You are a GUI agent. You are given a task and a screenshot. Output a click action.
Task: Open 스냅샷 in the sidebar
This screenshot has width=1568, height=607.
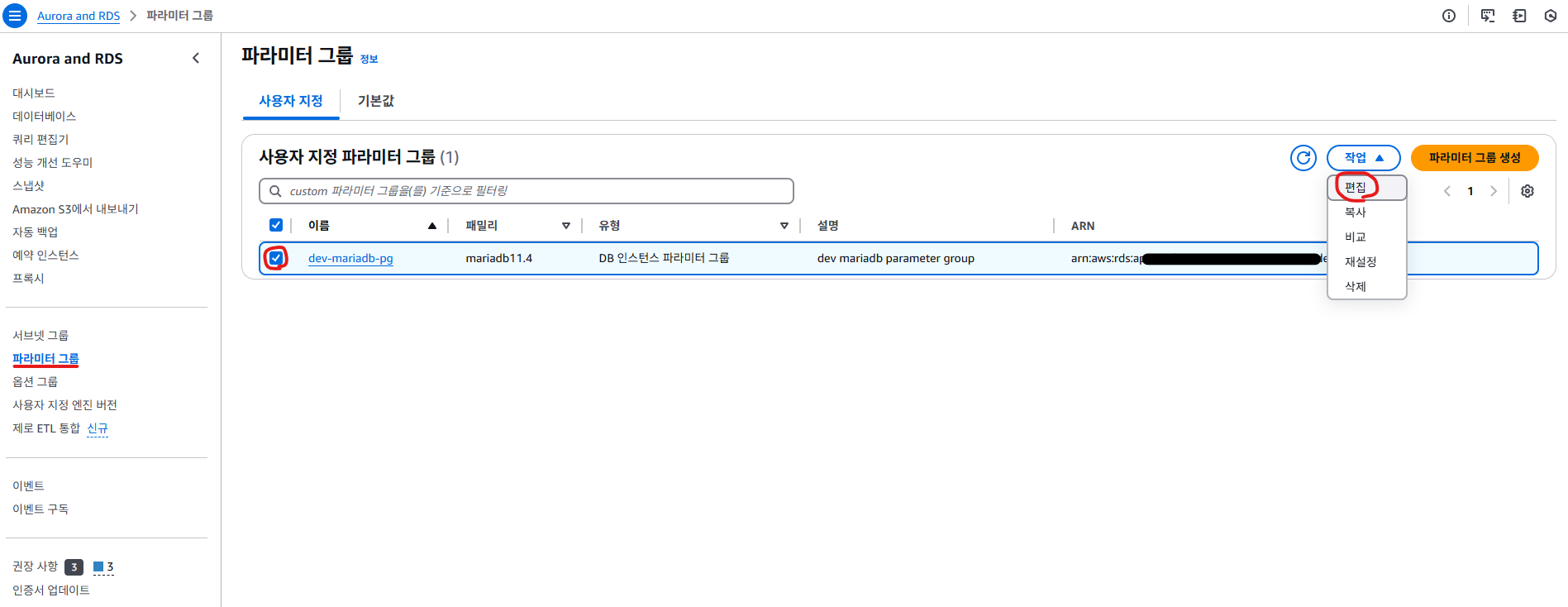point(29,186)
